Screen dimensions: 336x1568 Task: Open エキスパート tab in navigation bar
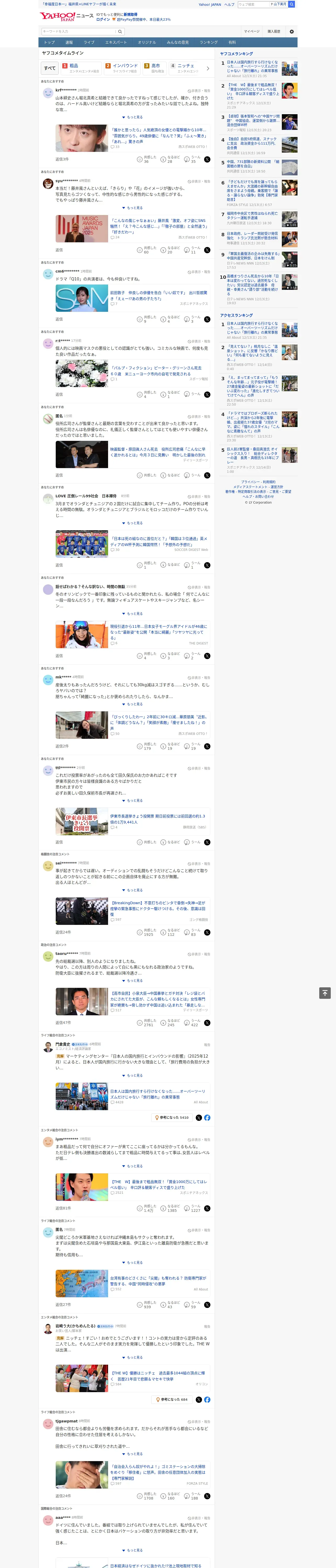pos(116,42)
